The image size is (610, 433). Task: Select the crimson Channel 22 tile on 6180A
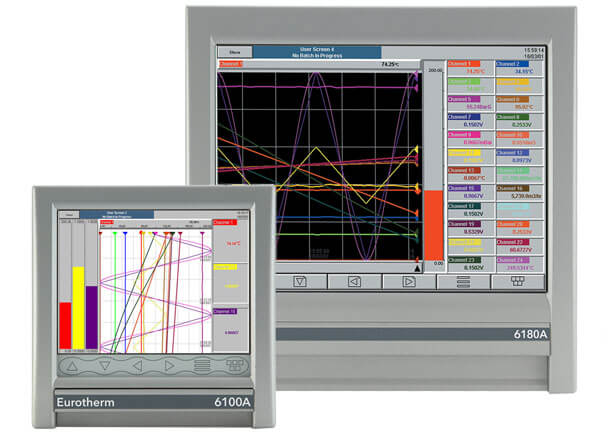tap(519, 246)
